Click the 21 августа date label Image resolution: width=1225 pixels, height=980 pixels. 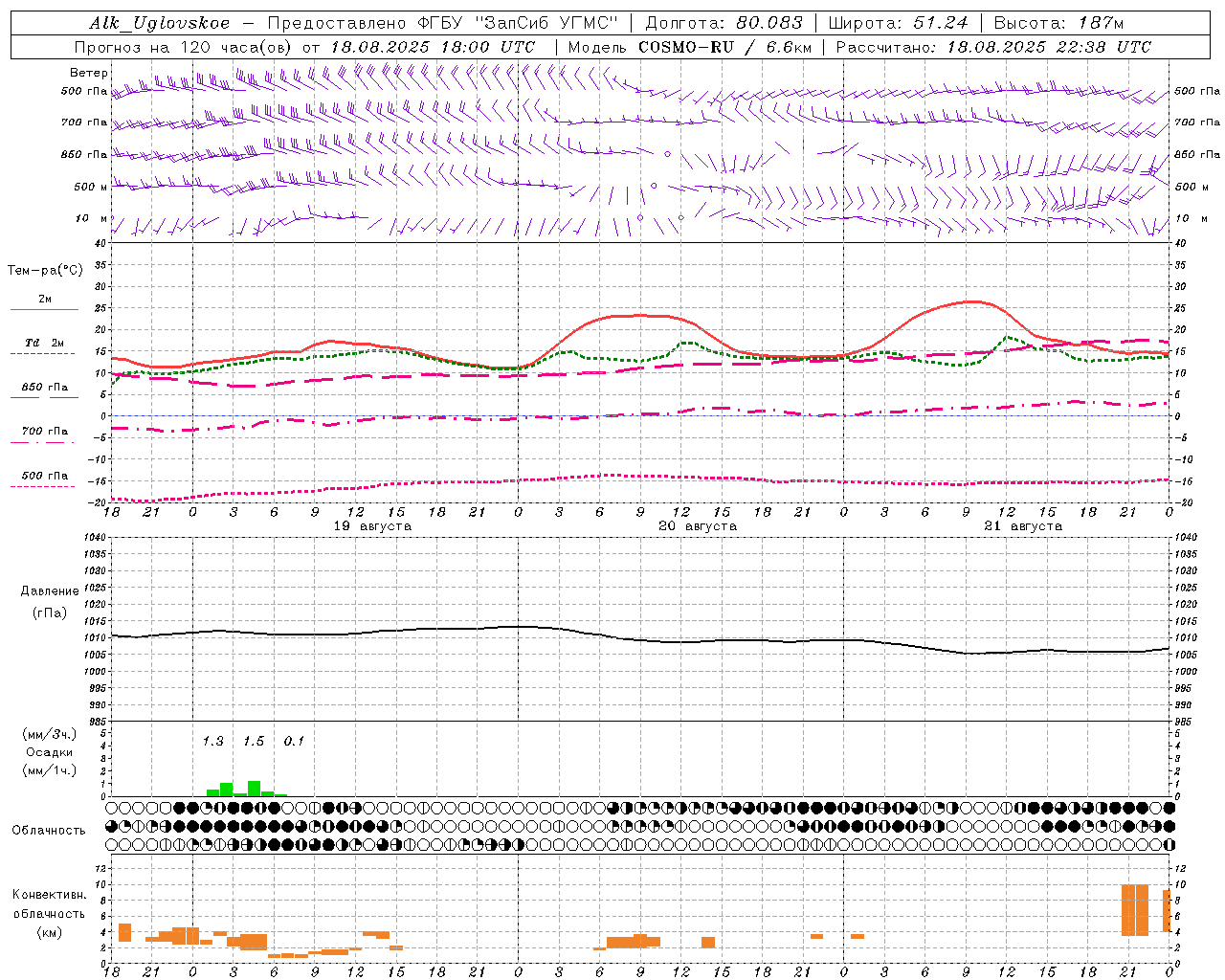[x=1023, y=526]
